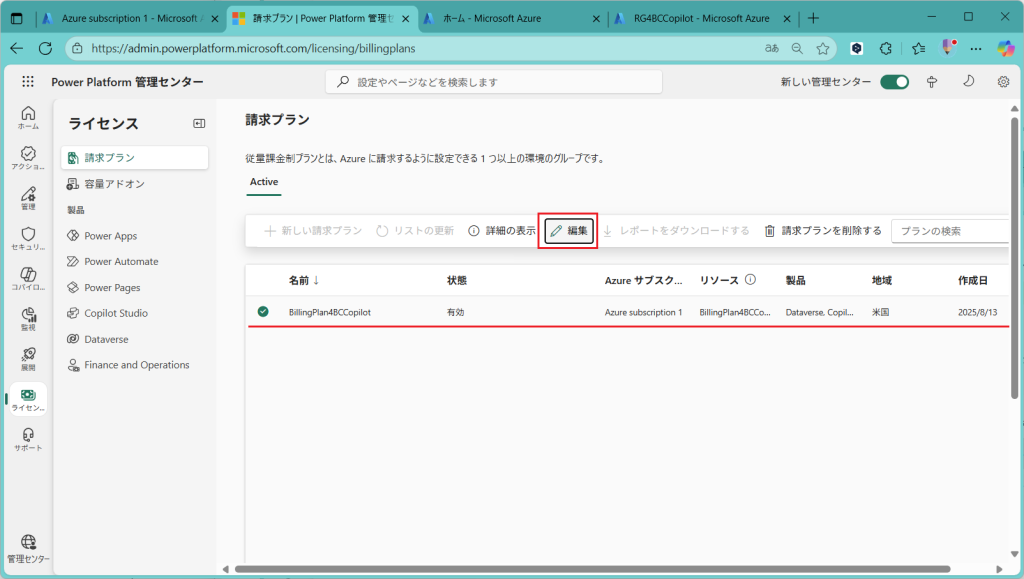The width and height of the screenshot is (1024, 579).
Task: Open the 監視 (Monitor) rail icon
Action: (x=28, y=319)
